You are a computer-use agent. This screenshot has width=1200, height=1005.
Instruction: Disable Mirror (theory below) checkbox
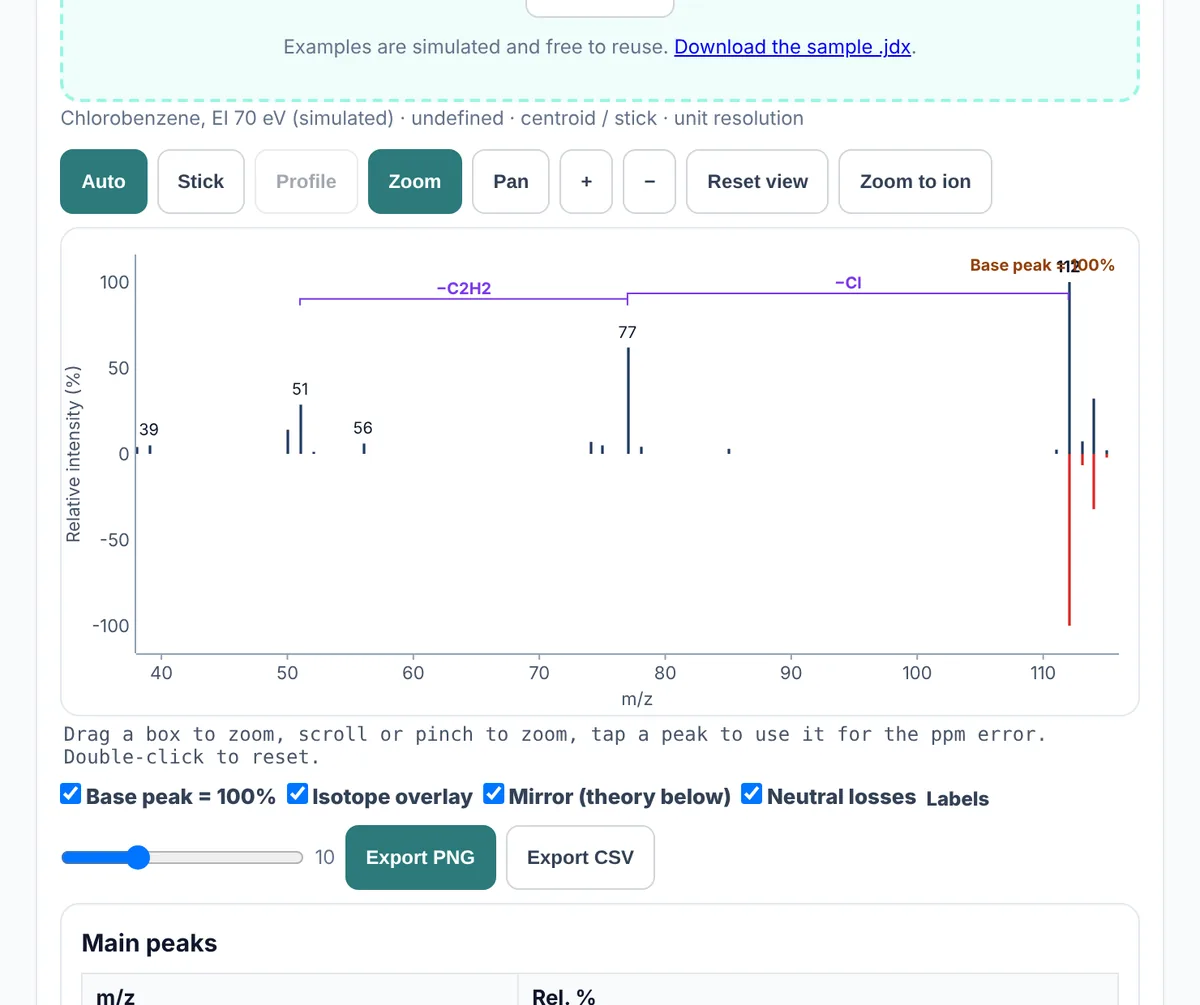click(x=494, y=795)
